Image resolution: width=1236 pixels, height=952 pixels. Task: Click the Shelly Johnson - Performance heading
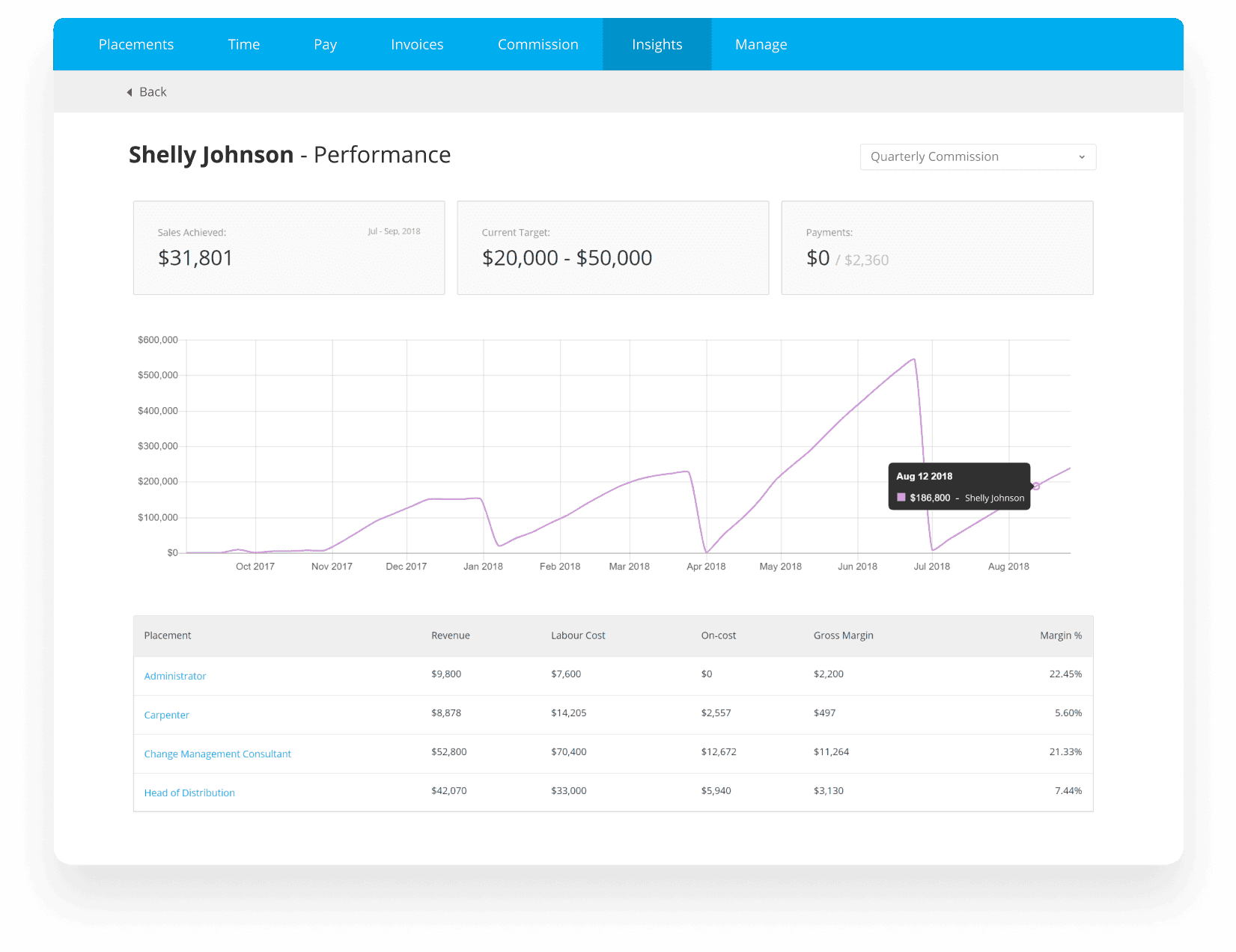[290, 155]
